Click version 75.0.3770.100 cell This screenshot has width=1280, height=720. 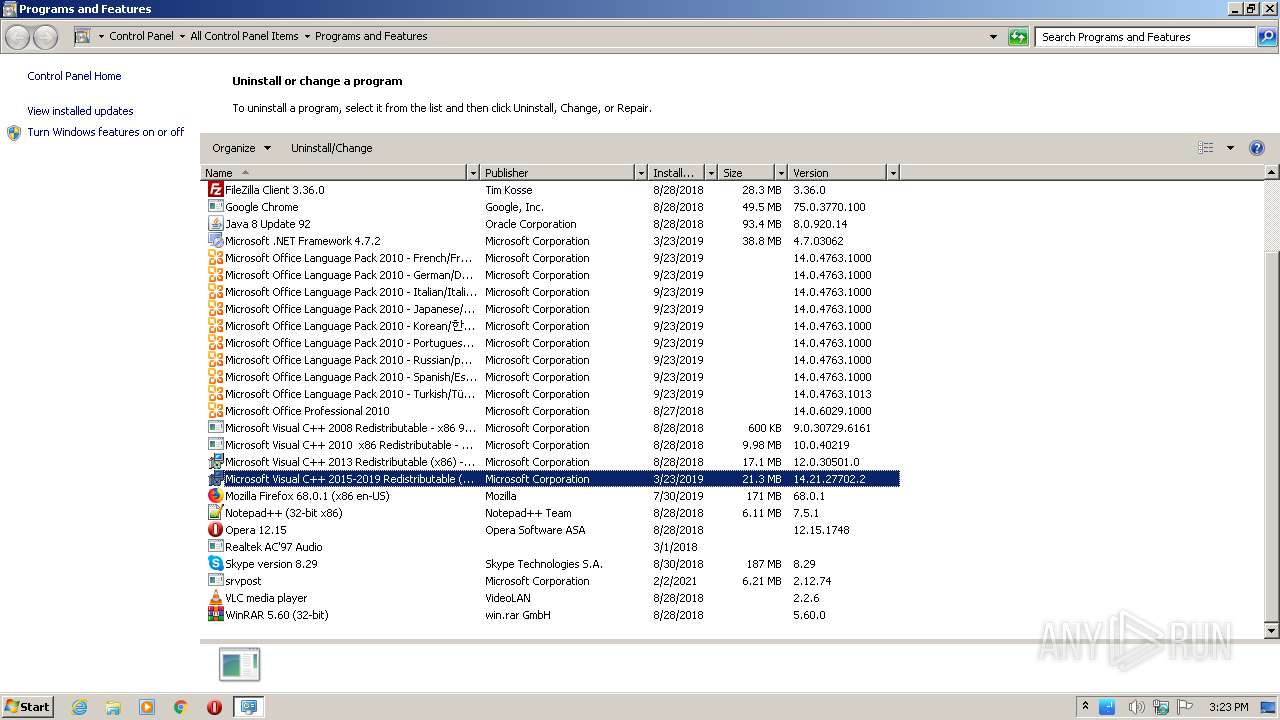coord(829,207)
